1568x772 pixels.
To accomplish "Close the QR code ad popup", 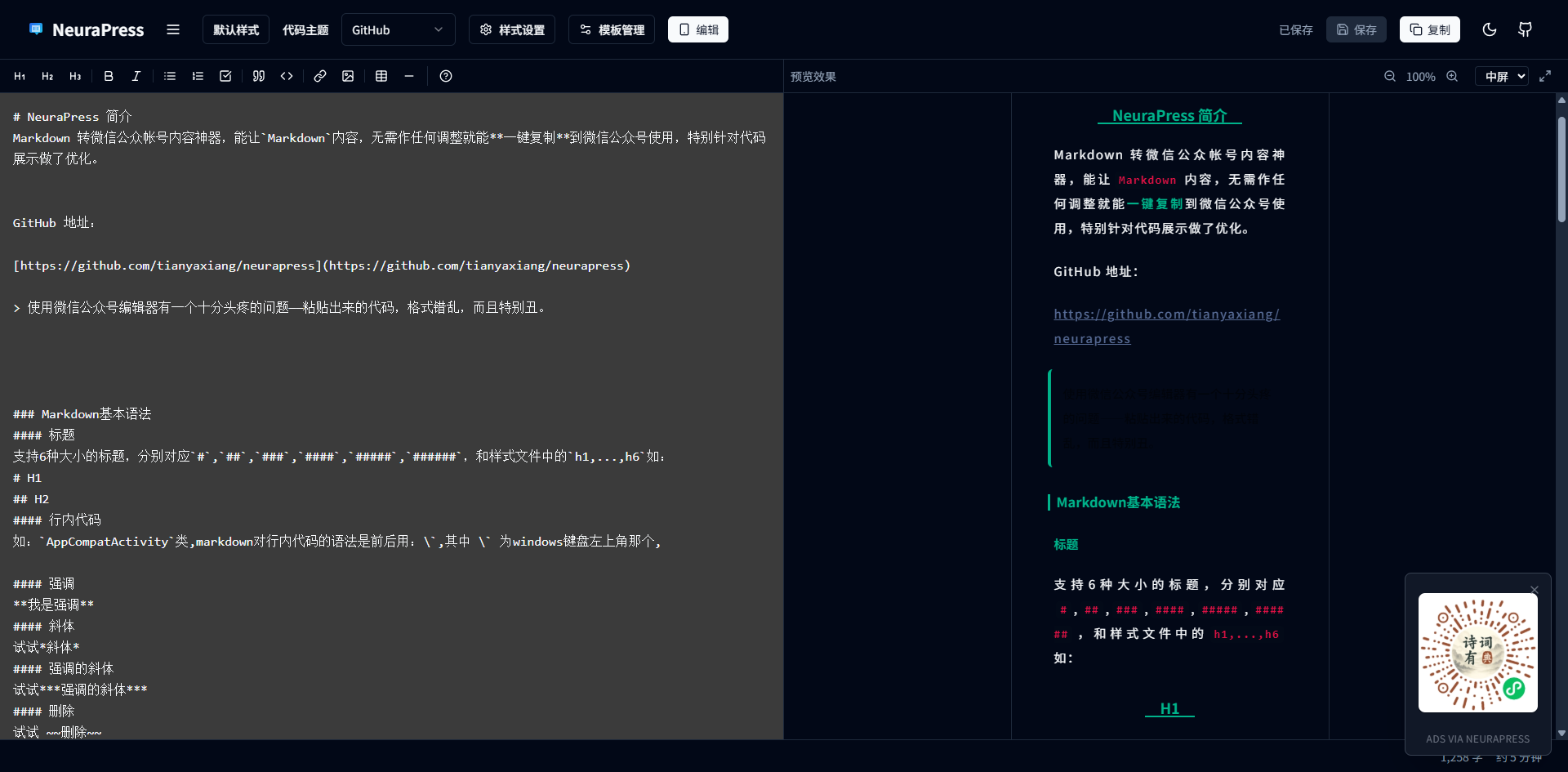I will [x=1535, y=590].
